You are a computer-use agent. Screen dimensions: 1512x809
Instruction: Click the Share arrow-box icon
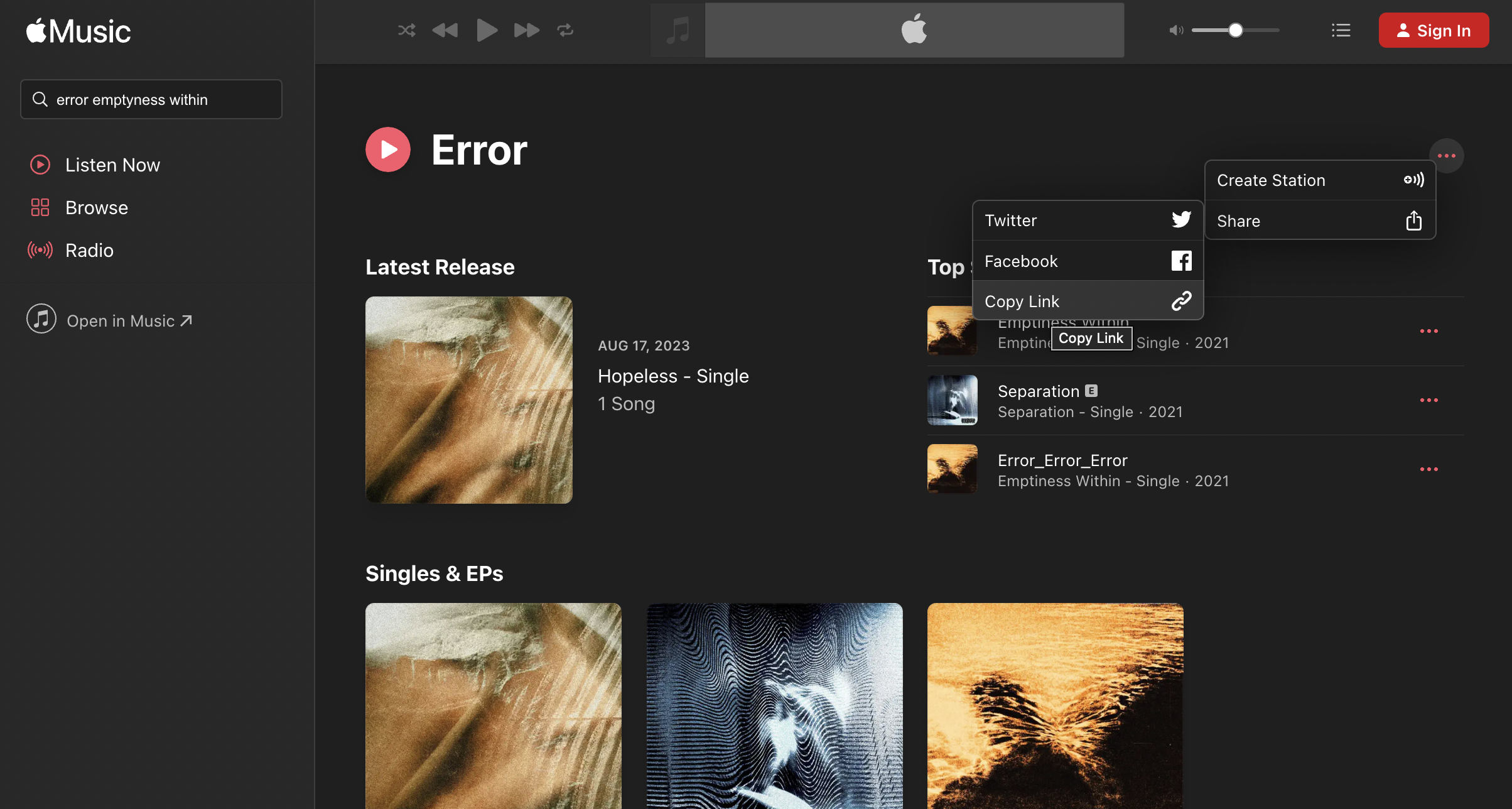coord(1413,220)
